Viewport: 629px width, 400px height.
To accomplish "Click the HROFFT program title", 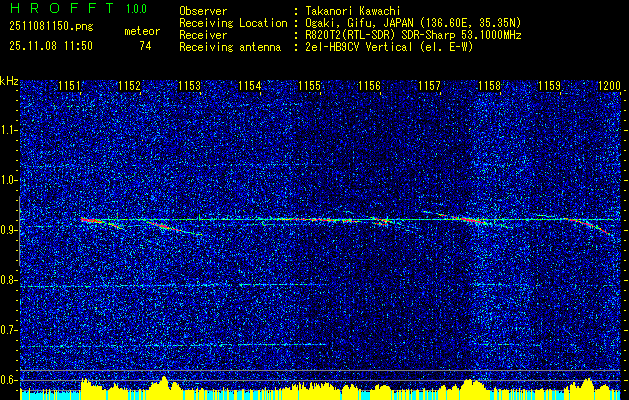I will [62, 8].
